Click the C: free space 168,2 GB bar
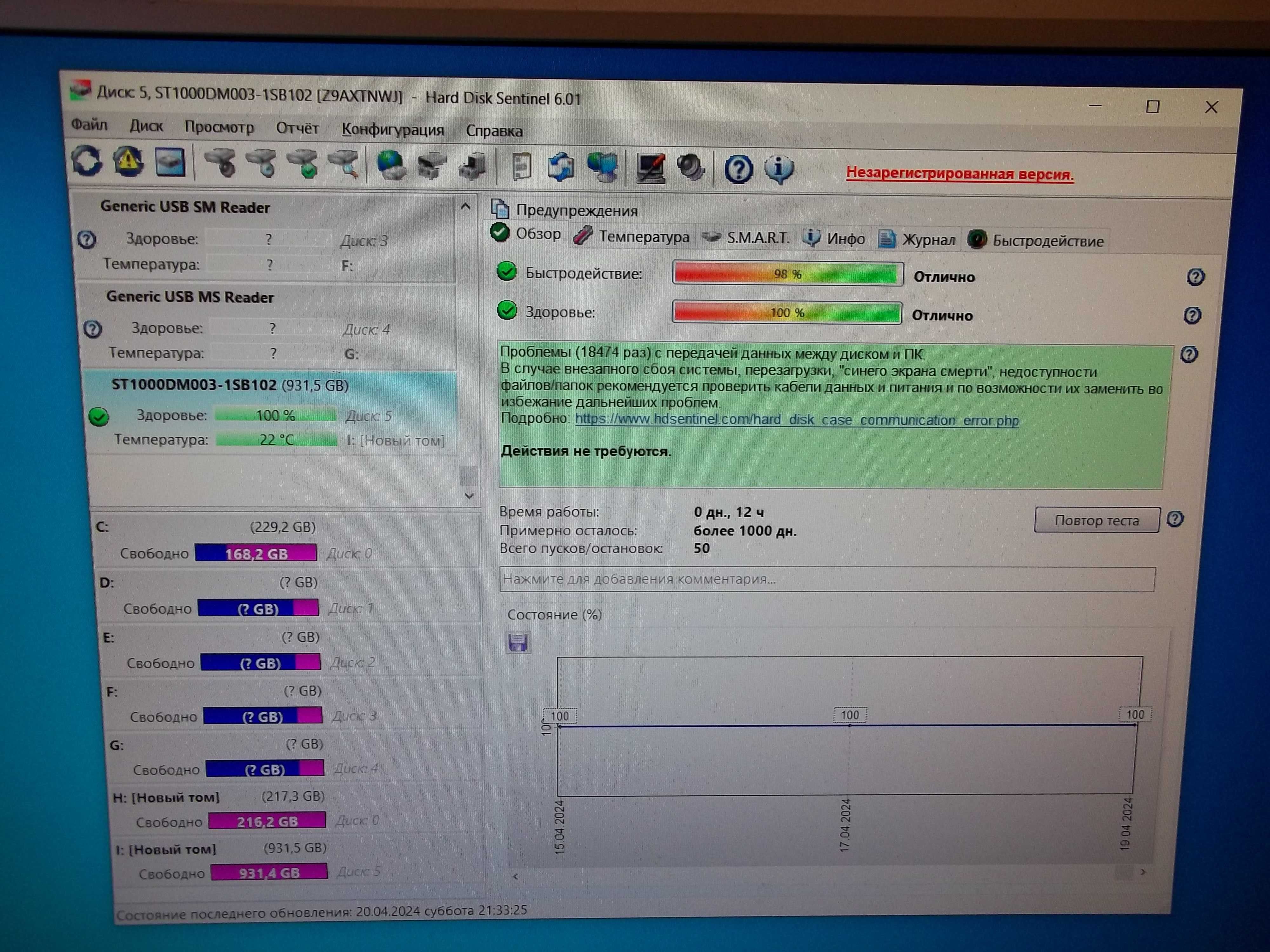The image size is (1270, 952). point(256,553)
